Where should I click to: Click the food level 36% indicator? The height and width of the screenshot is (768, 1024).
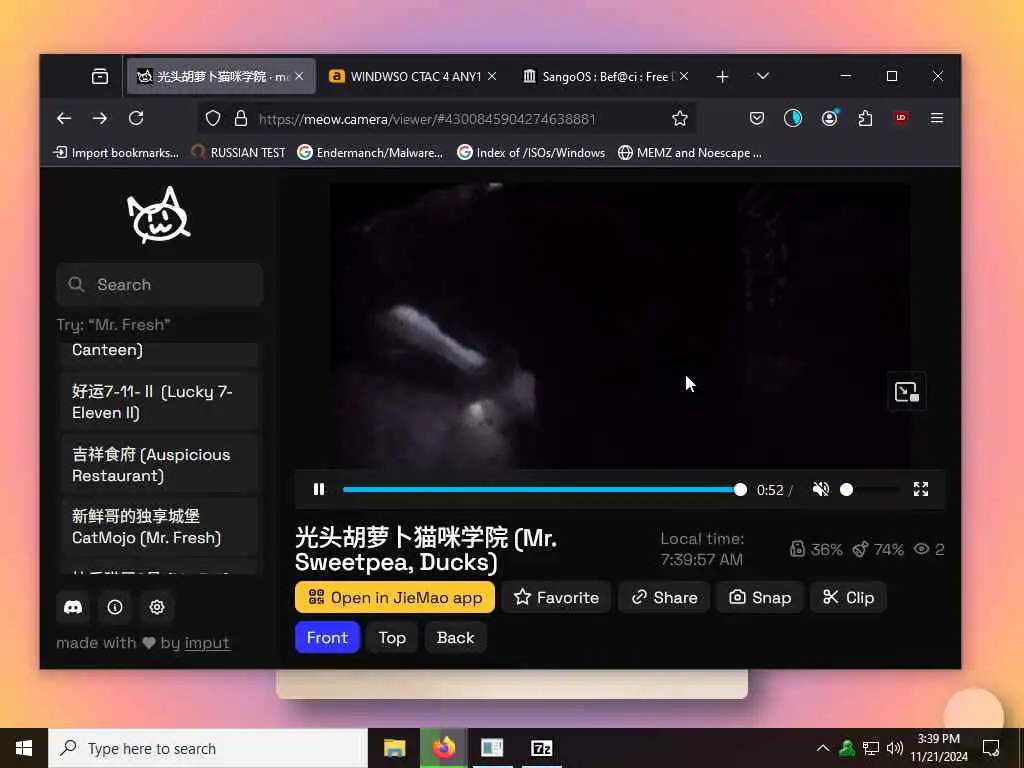point(816,549)
